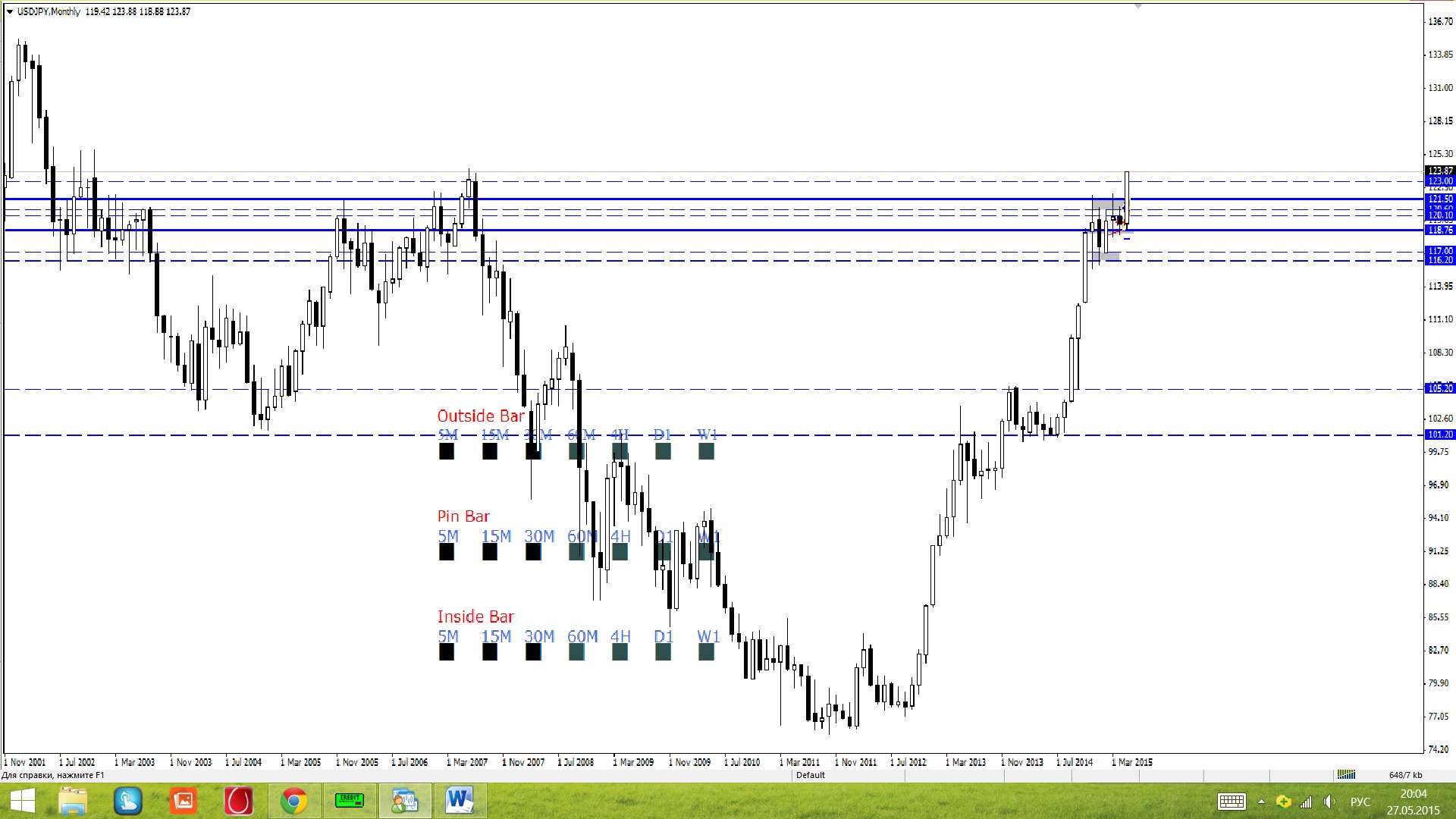Select the Inside Bar 15M signal square
Screen dimensions: 1456x819
490,652
